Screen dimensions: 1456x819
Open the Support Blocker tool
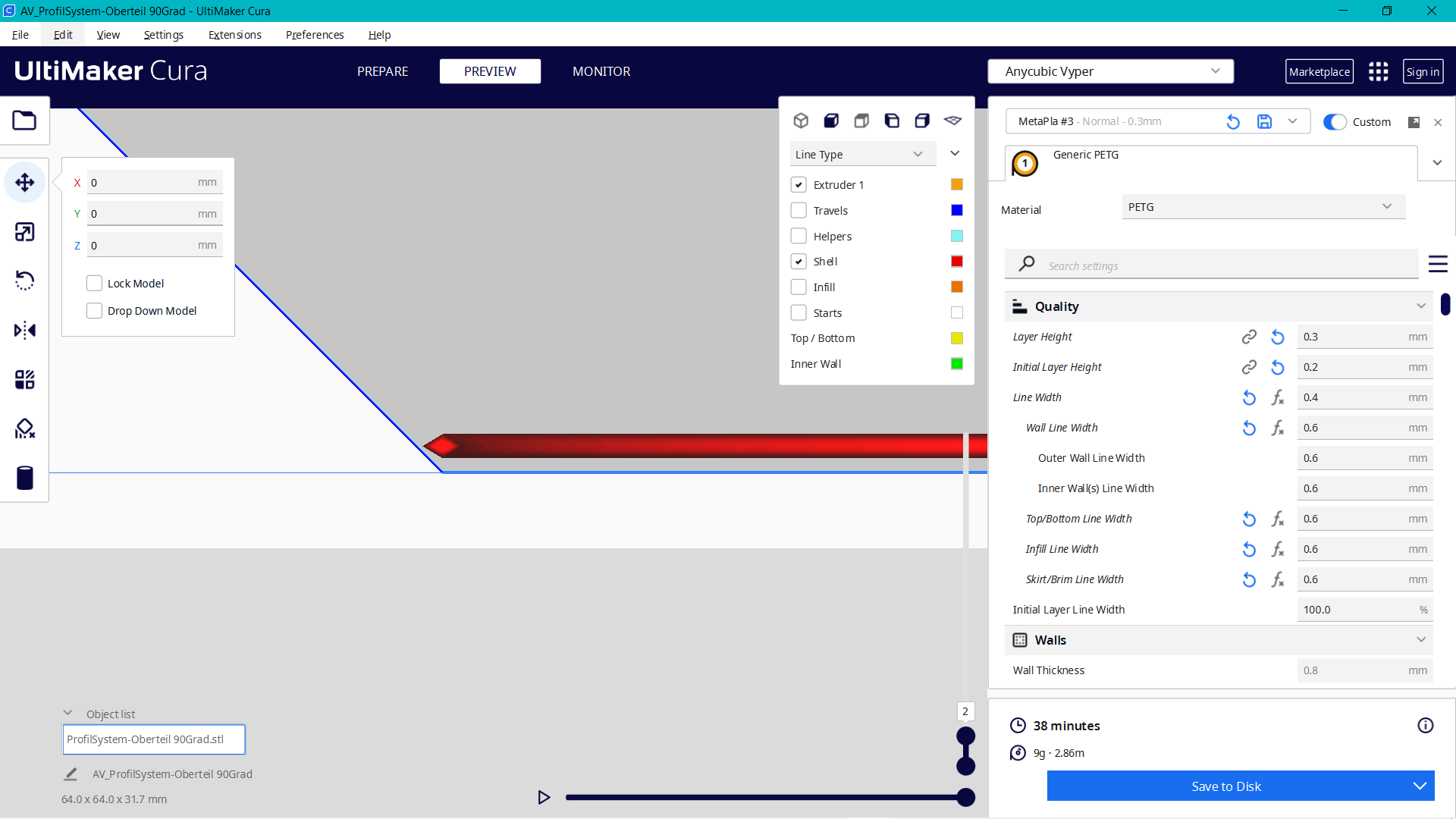point(25,428)
